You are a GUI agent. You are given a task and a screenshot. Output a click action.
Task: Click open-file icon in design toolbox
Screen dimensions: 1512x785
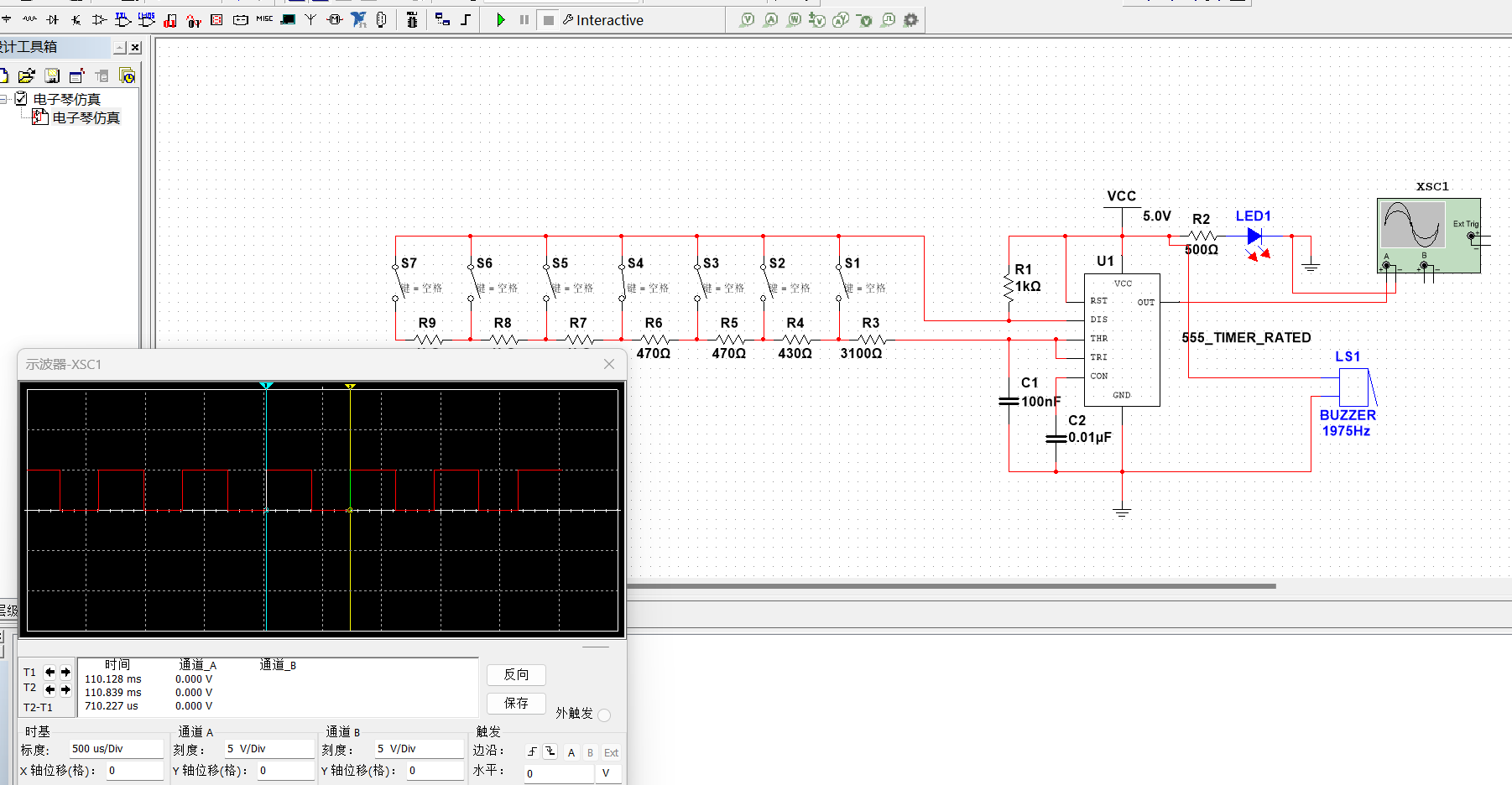[x=27, y=76]
